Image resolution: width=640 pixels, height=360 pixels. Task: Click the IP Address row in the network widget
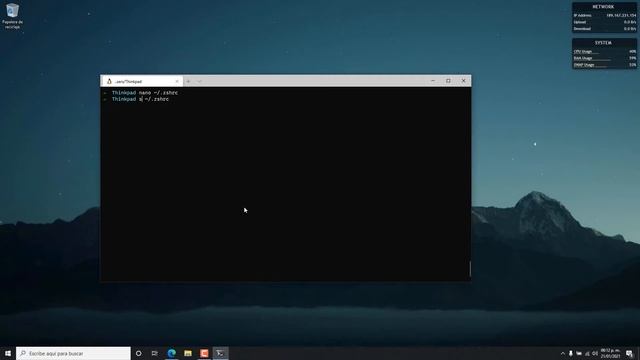(604, 16)
